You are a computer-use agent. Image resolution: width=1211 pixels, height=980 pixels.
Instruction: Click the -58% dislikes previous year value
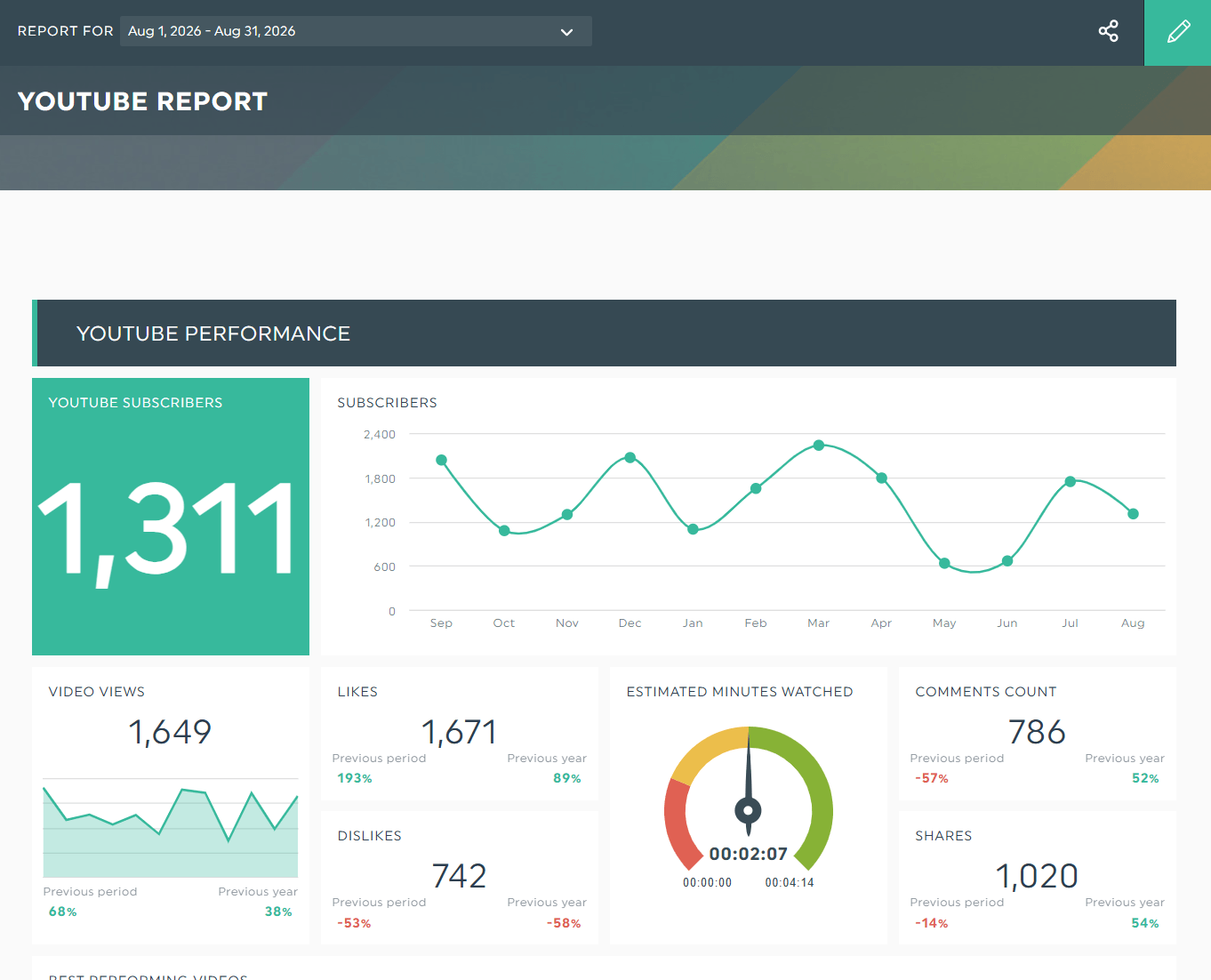(564, 923)
